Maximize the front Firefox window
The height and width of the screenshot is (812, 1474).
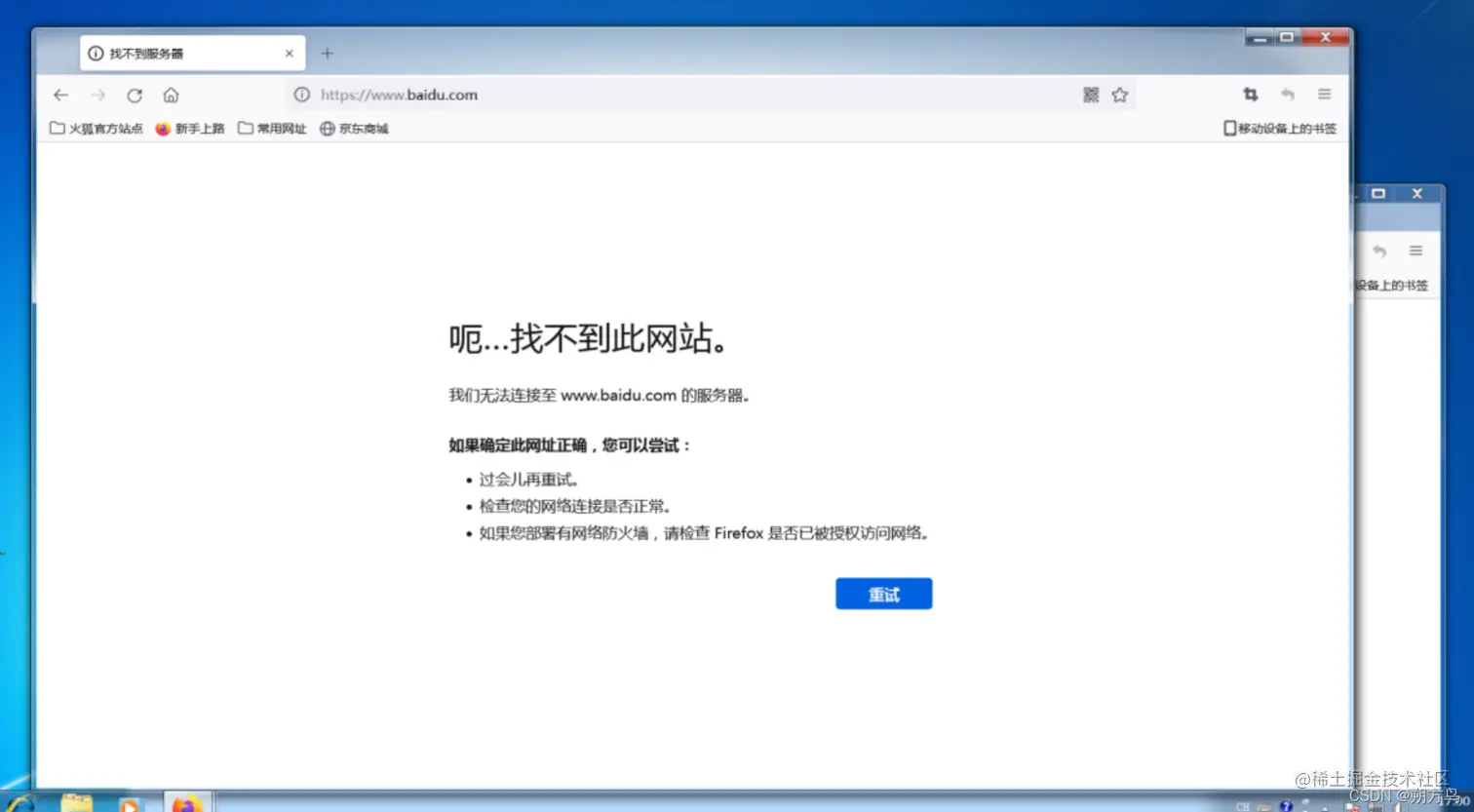[x=1287, y=38]
